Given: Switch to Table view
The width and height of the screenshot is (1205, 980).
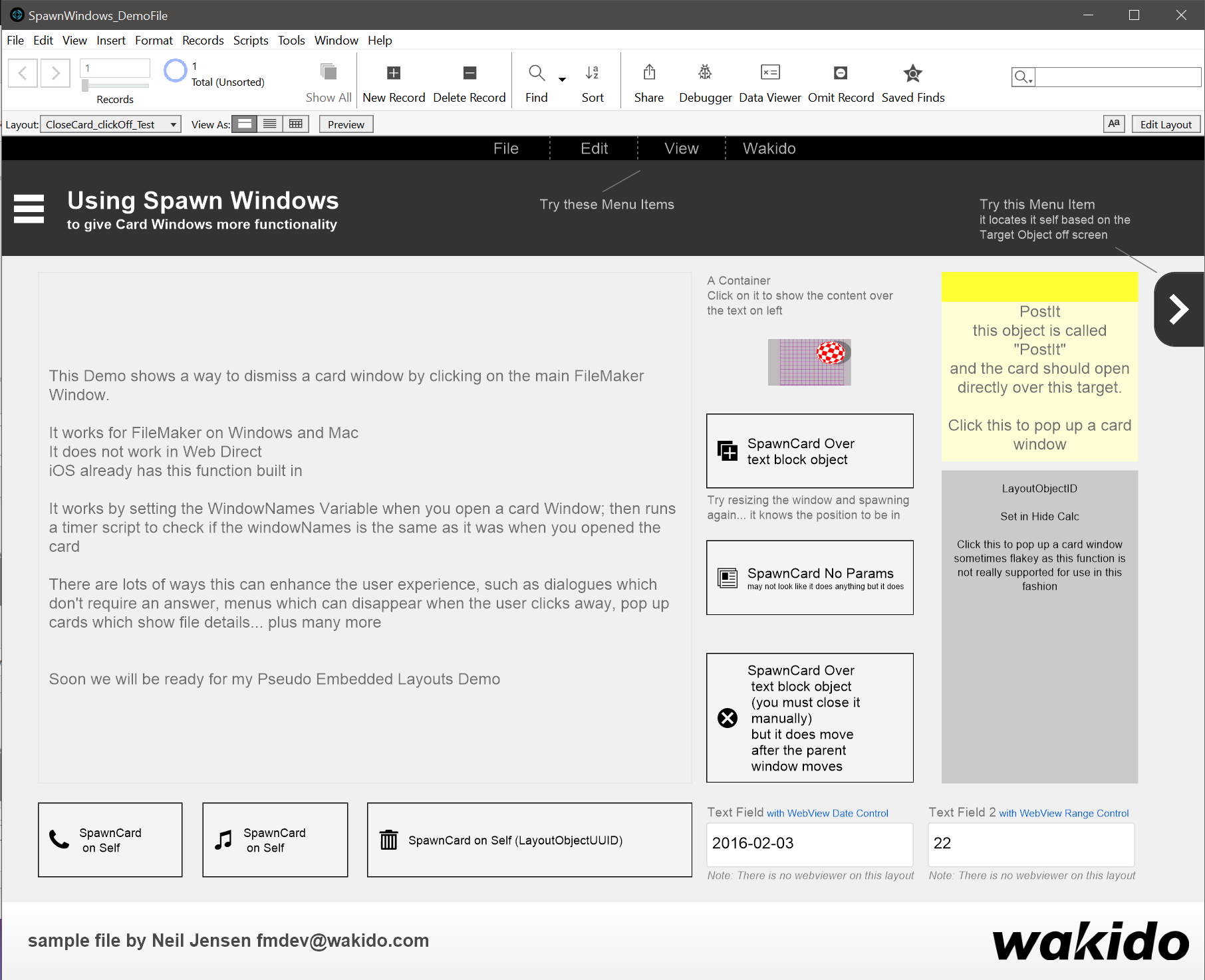Looking at the screenshot, I should [296, 124].
